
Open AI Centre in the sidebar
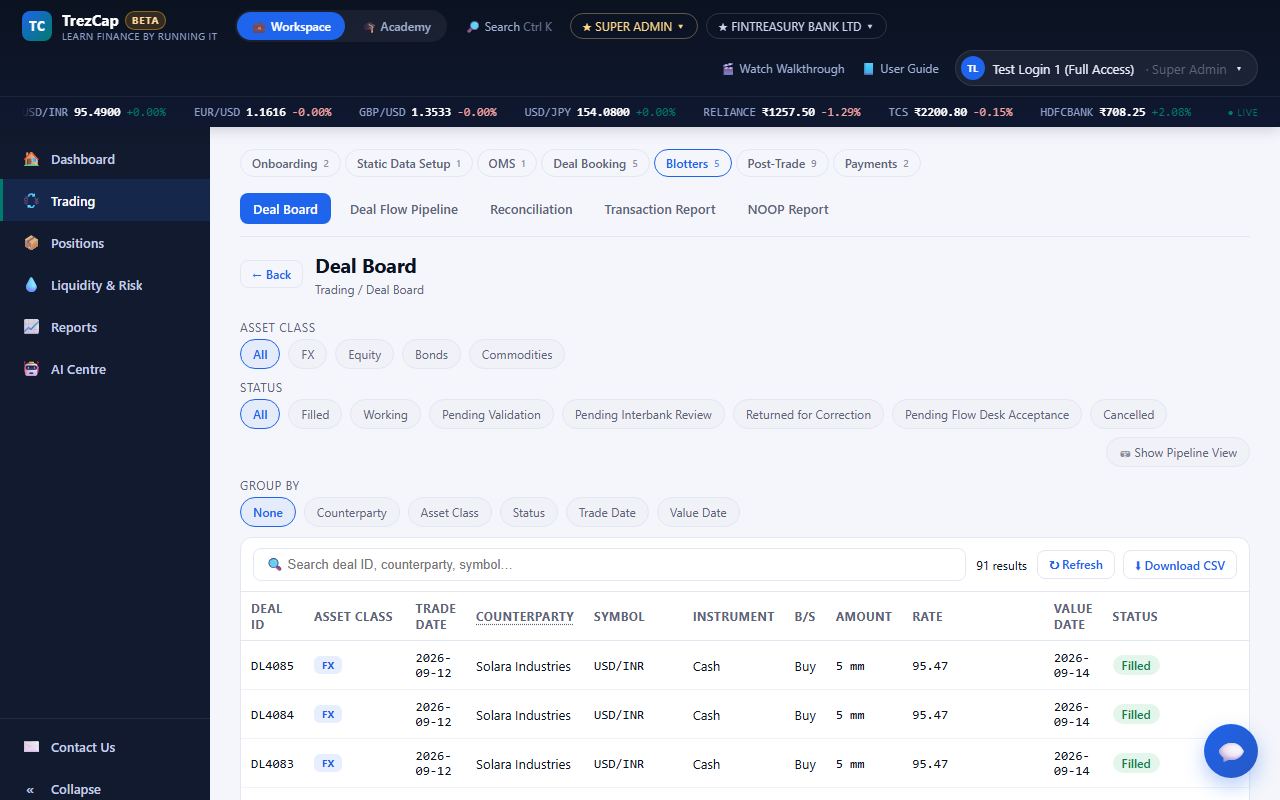105,369
